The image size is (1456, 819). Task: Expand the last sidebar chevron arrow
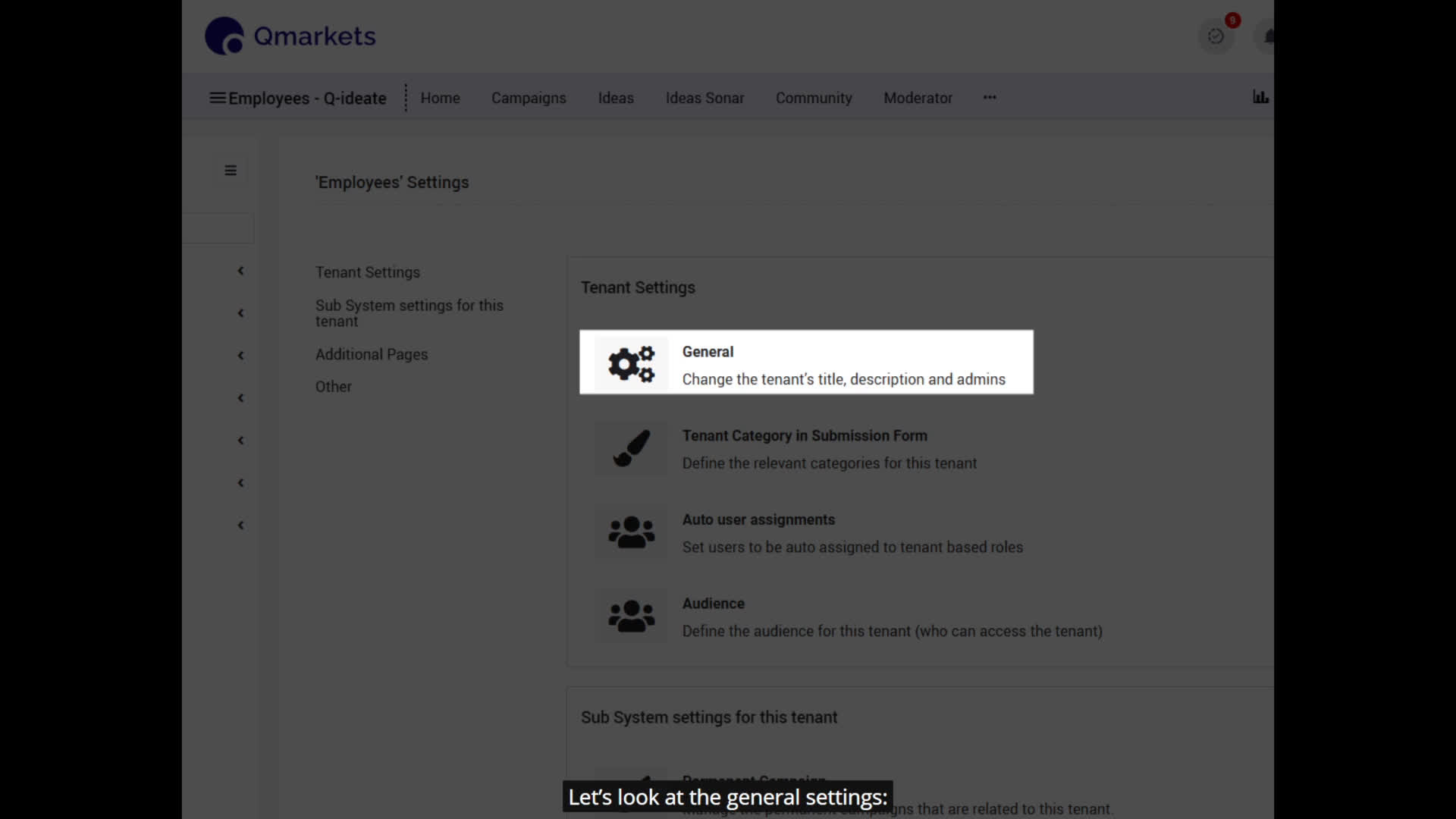[x=240, y=526]
